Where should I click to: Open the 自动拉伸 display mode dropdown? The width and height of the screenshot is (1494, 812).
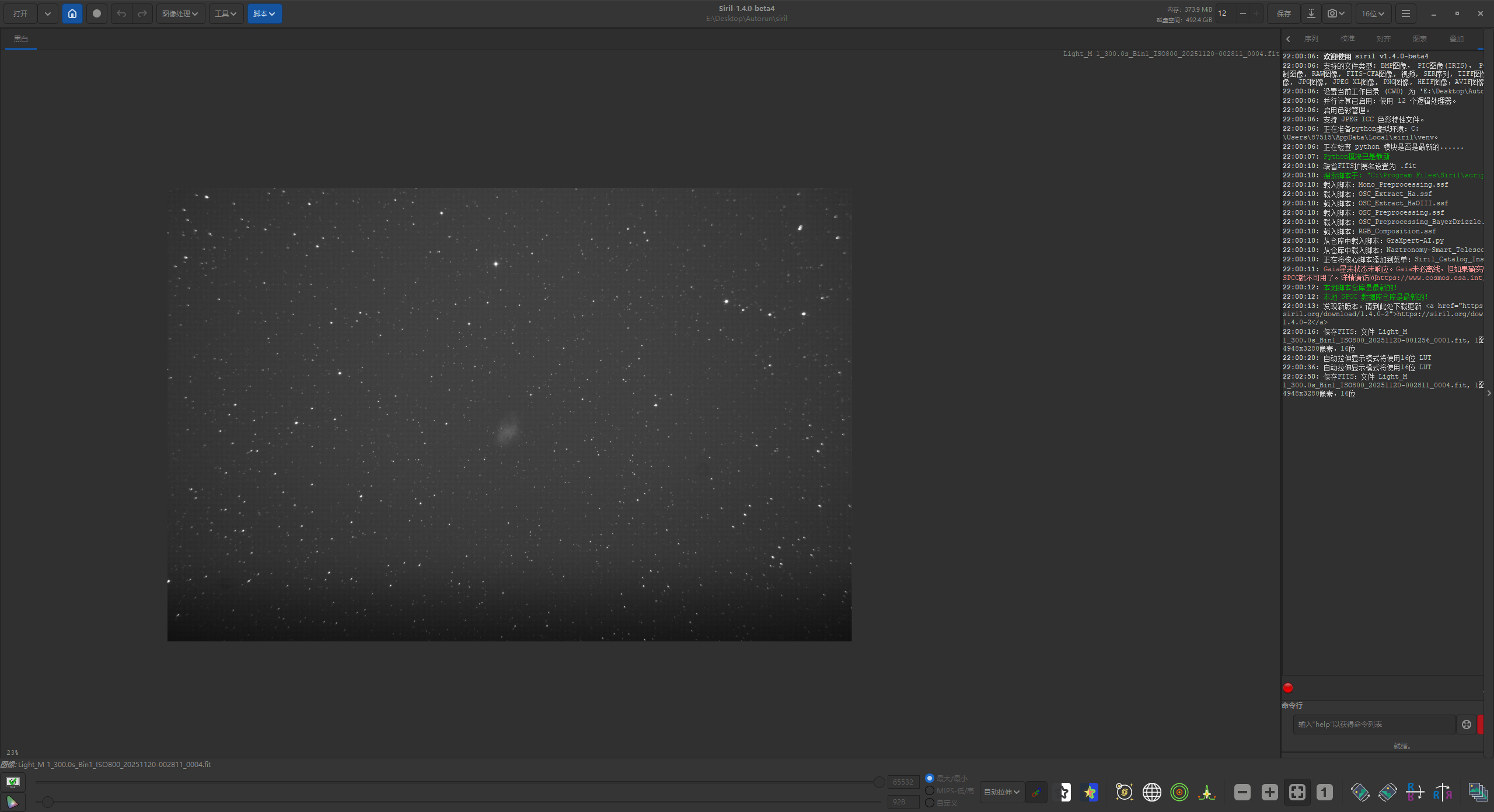[x=1001, y=792]
